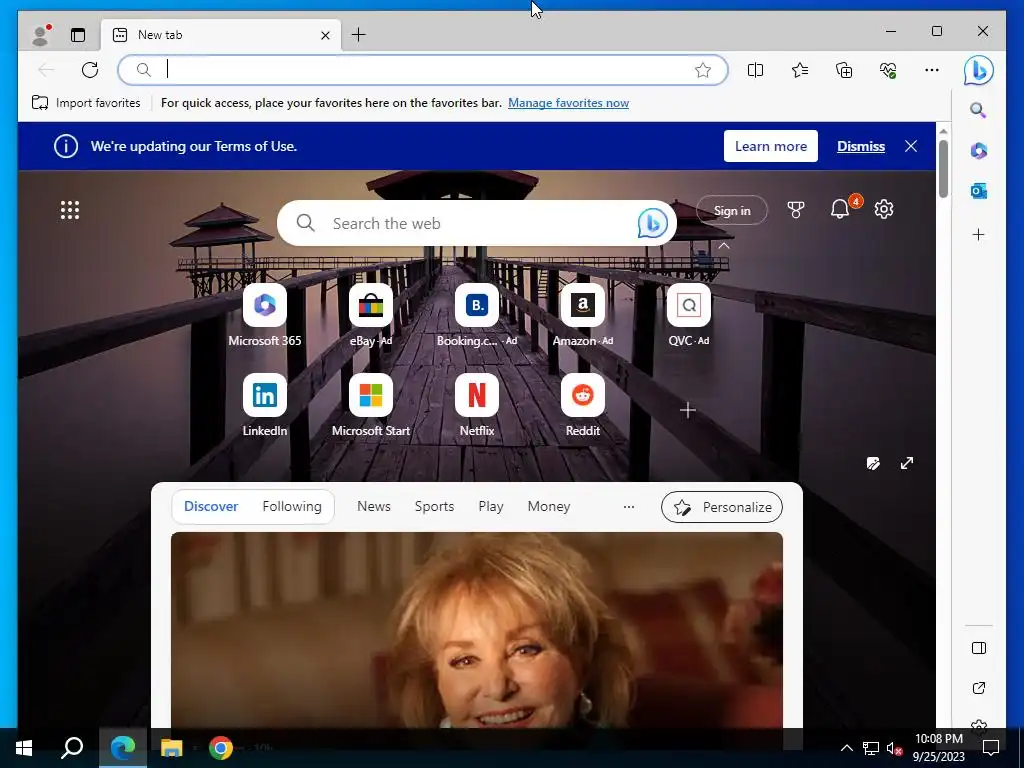Open Bing Chat in the sidebar
Screen dimensions: 1024x768
tap(978, 70)
